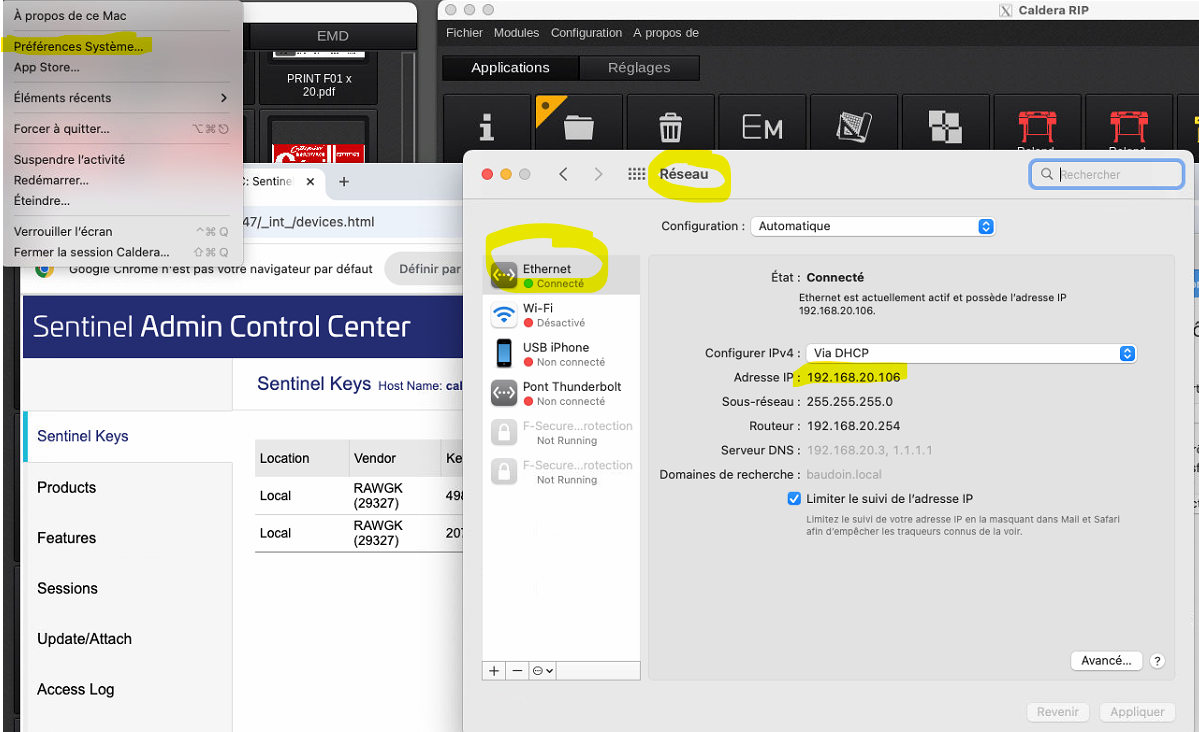This screenshot has height=732, width=1199.
Task: Open the 'Configurer IPv4' Via DHCP dropdown
Action: point(971,353)
